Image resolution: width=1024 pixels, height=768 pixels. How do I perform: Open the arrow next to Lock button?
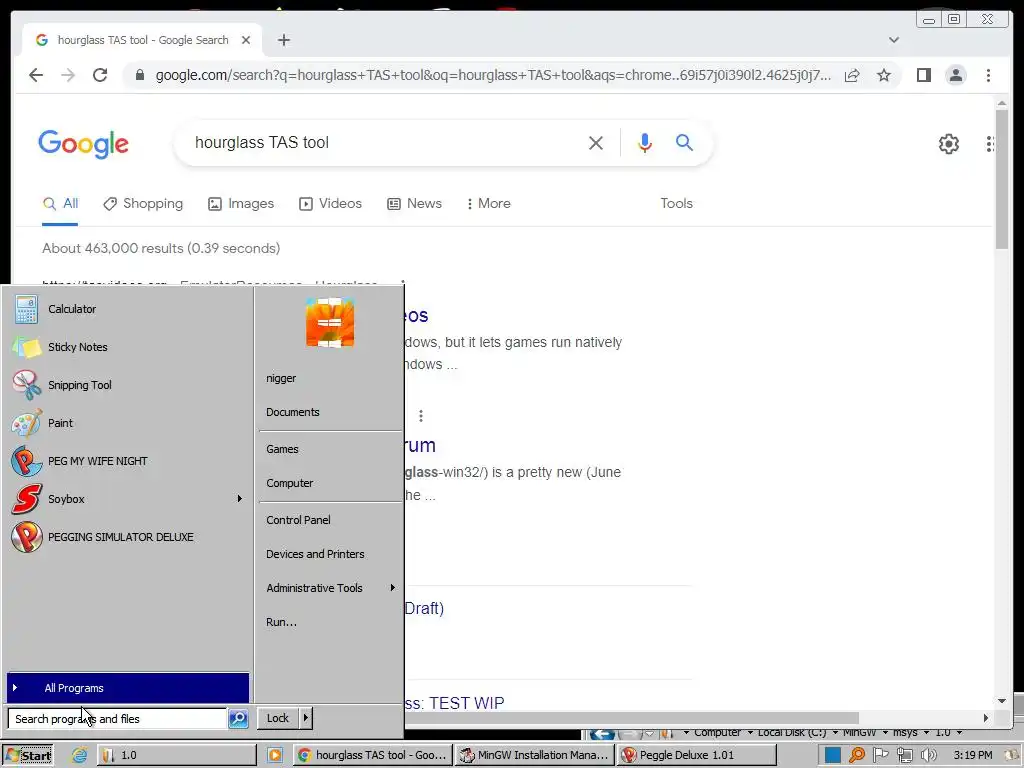(x=305, y=718)
